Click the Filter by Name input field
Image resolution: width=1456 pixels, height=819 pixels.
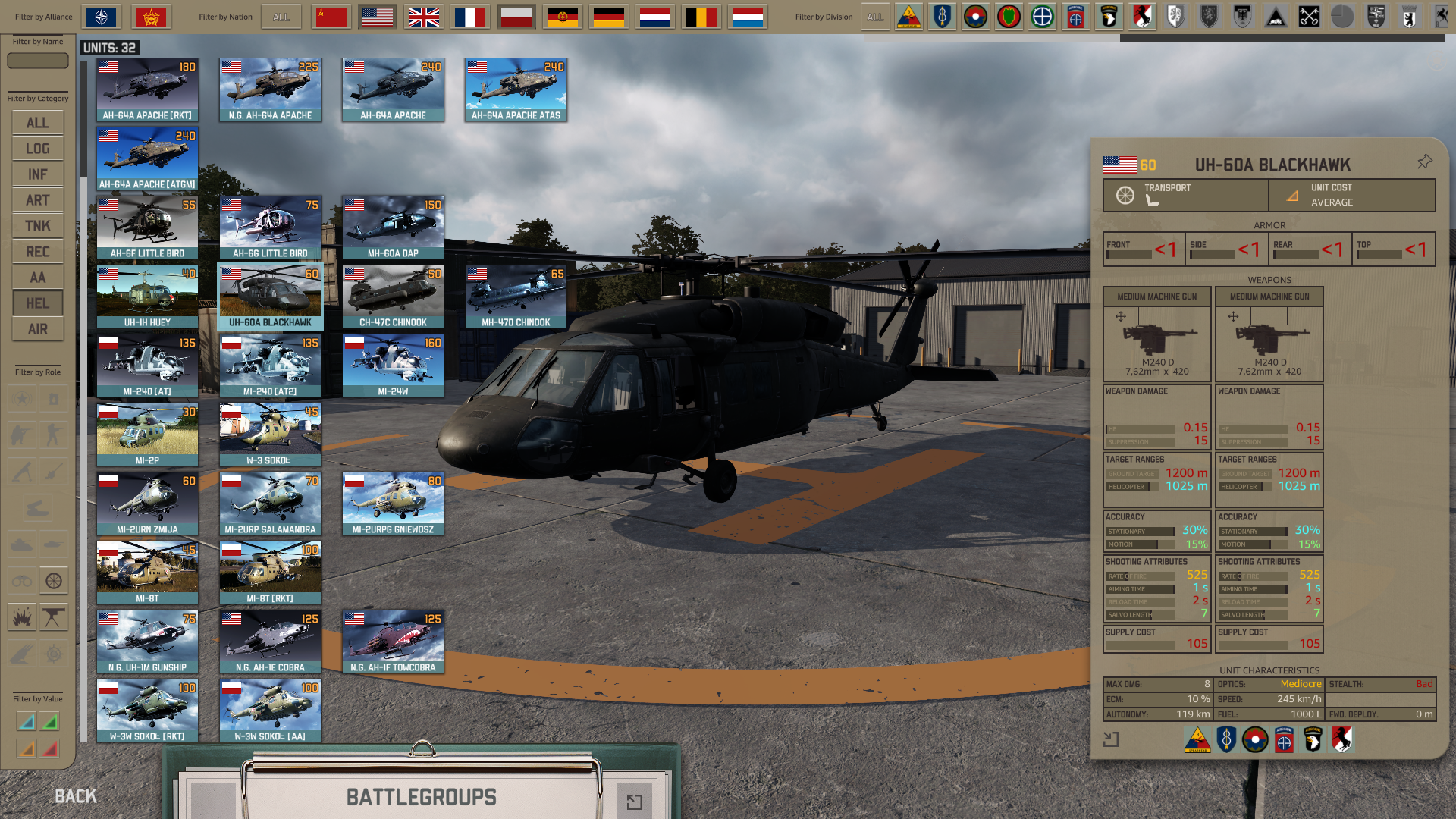37,61
